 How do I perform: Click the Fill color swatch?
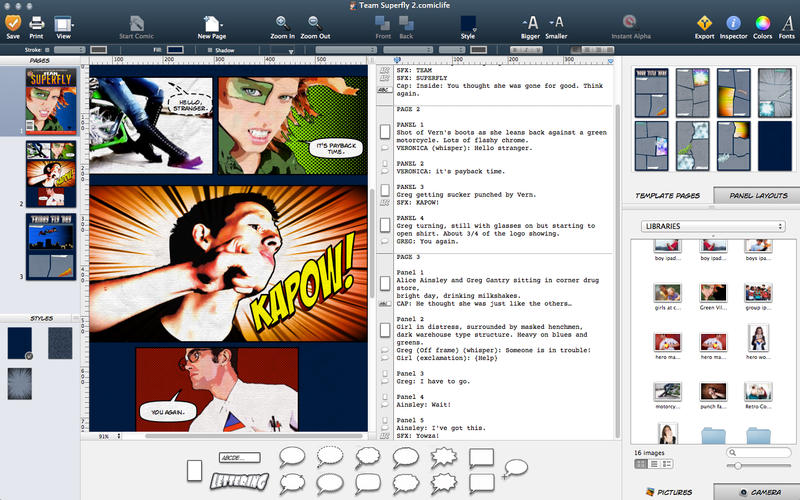pos(175,49)
